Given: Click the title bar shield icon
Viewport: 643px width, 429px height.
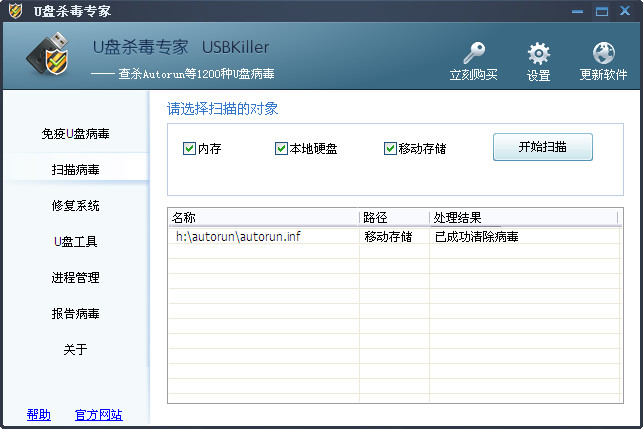Looking at the screenshot, I should [16, 11].
